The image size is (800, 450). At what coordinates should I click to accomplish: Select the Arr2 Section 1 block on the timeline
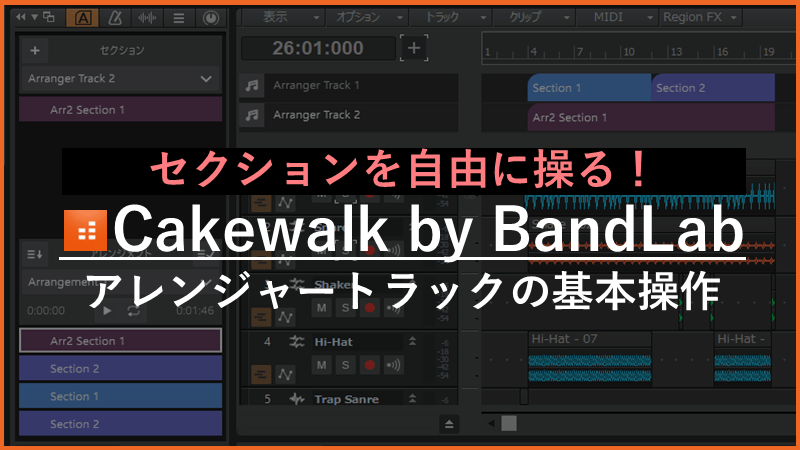[651, 117]
